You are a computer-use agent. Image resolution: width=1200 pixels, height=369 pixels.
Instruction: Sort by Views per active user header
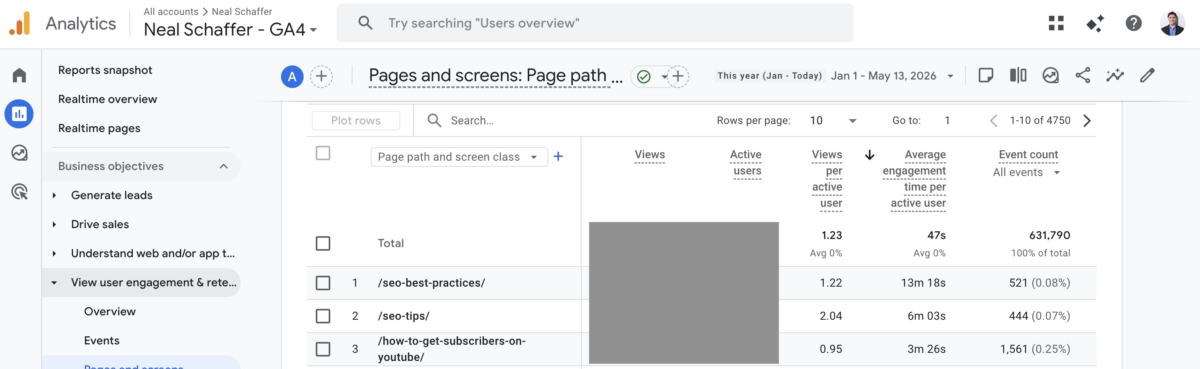click(x=826, y=179)
